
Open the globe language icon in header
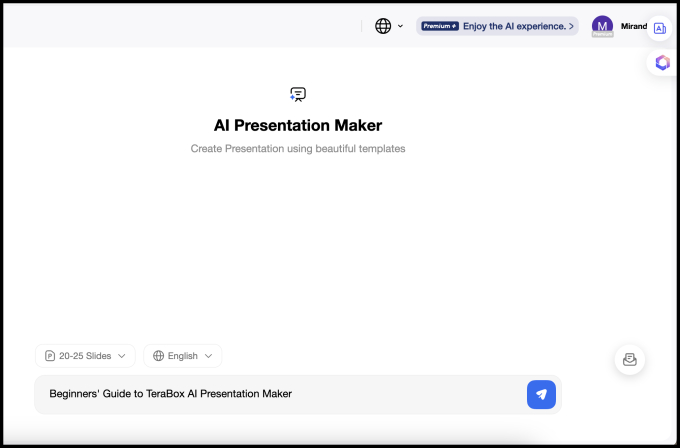click(383, 26)
